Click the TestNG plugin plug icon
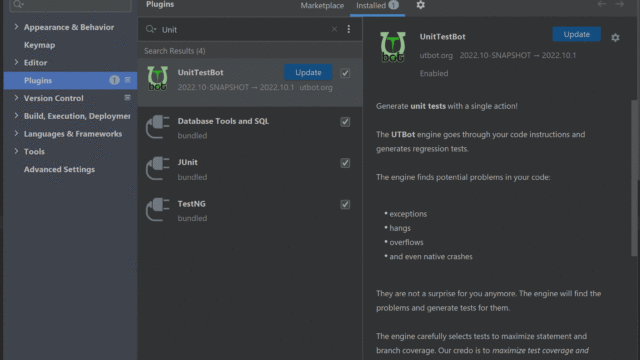 tap(158, 210)
